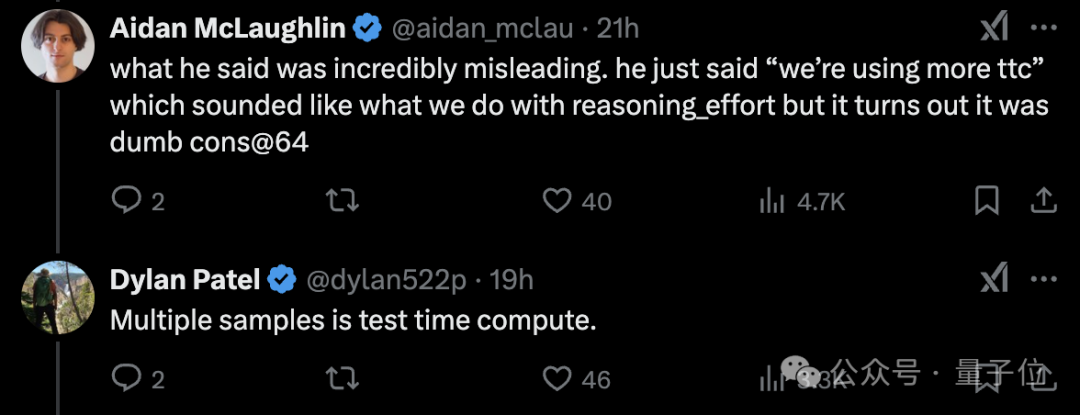The image size is (1080, 415).
Task: Click Grok icon on Aidan's tweet
Action: tap(995, 28)
